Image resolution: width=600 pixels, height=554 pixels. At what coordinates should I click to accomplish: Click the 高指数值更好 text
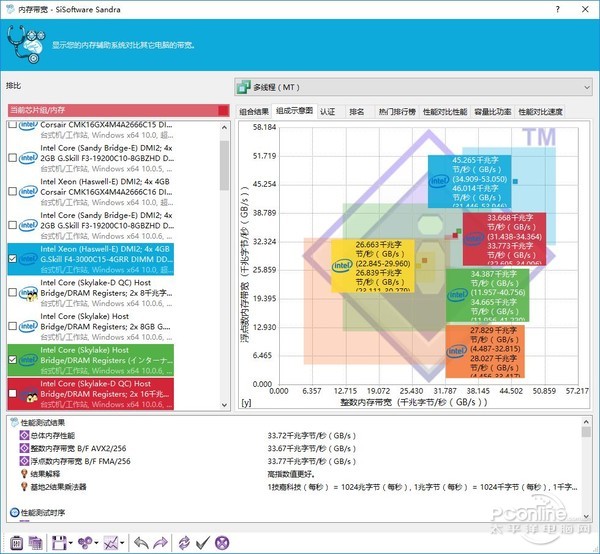[x=291, y=474]
